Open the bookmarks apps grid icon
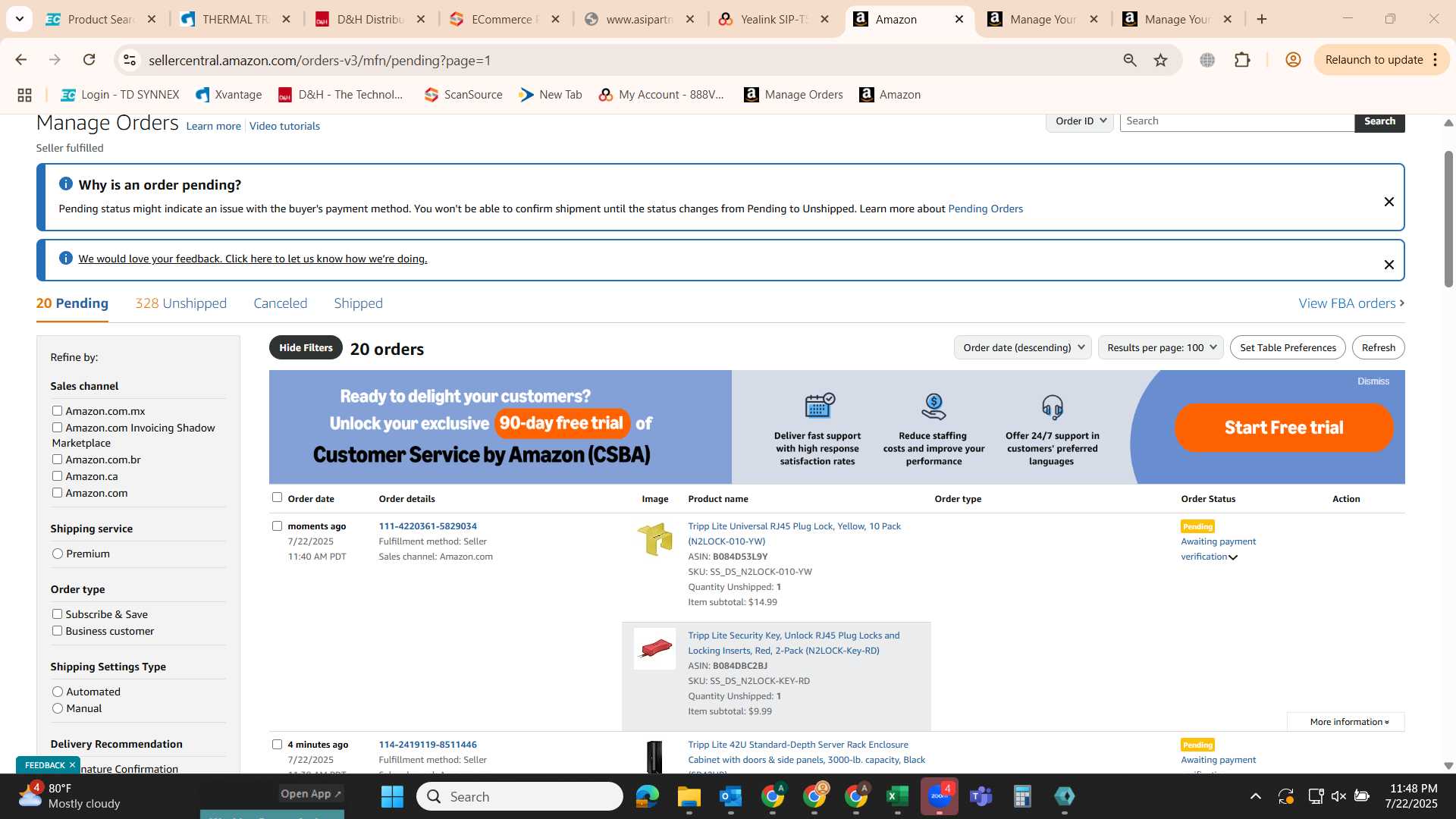 24,95
